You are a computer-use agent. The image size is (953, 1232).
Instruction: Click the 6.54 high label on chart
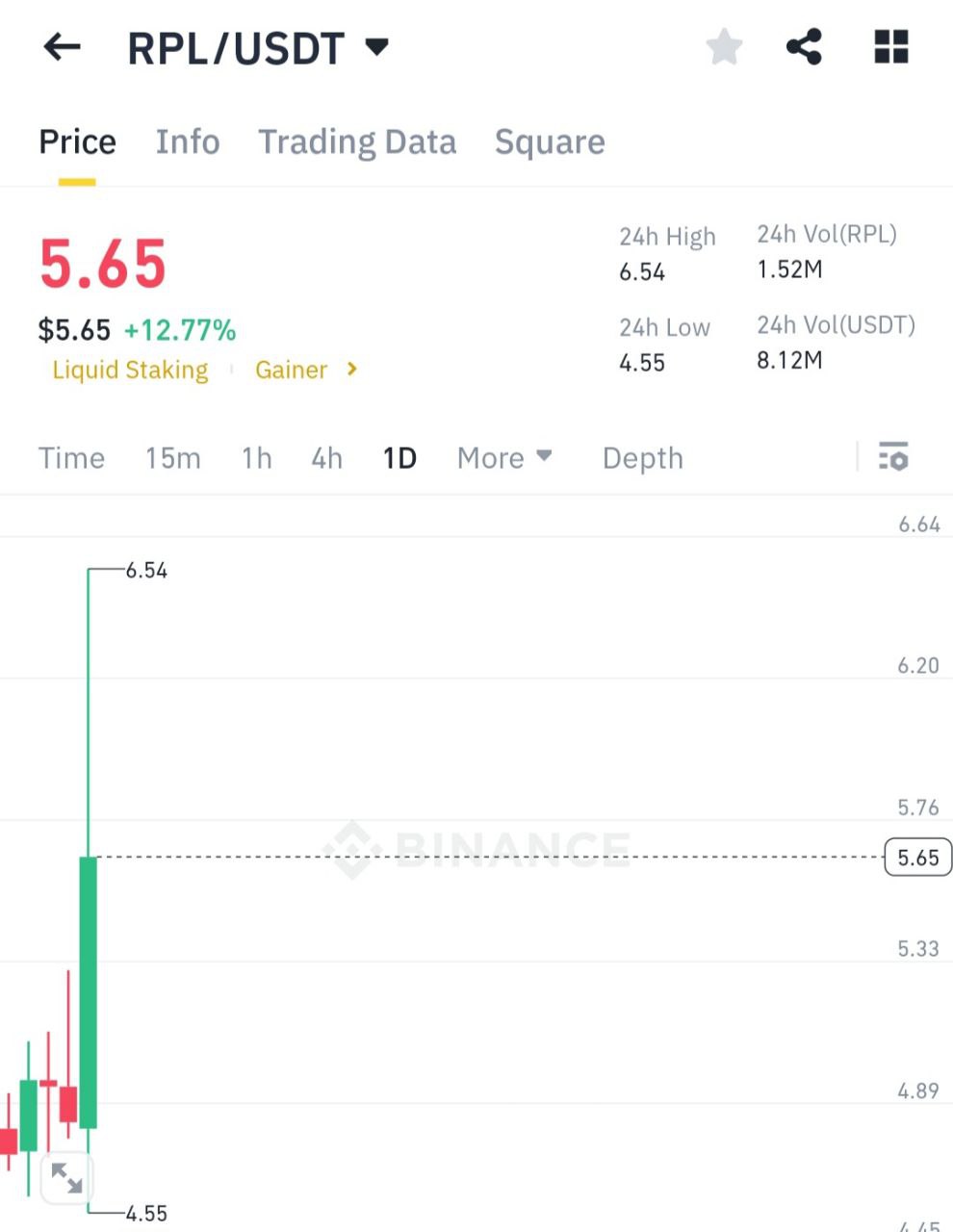click(x=146, y=571)
